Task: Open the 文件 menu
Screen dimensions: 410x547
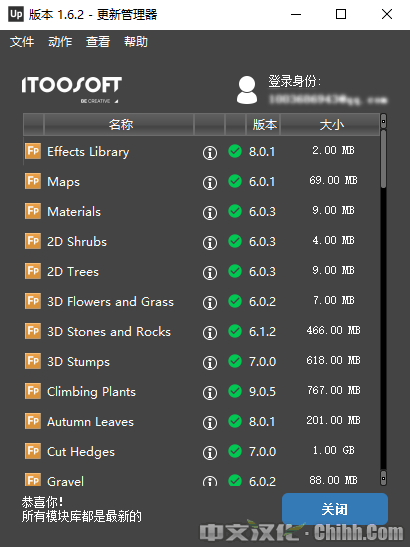Action: click(x=22, y=42)
